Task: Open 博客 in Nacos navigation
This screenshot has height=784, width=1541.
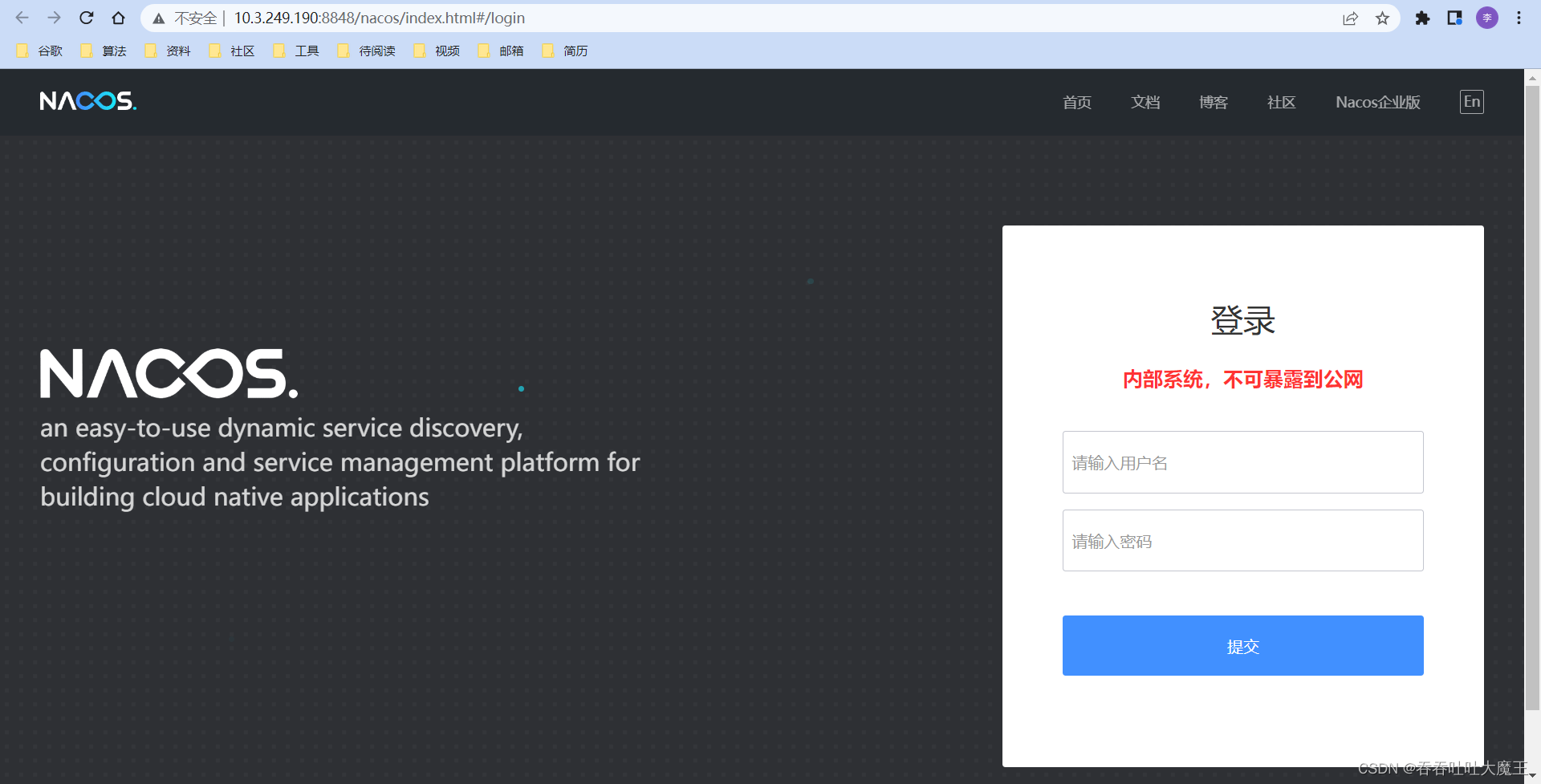Action: (1214, 102)
